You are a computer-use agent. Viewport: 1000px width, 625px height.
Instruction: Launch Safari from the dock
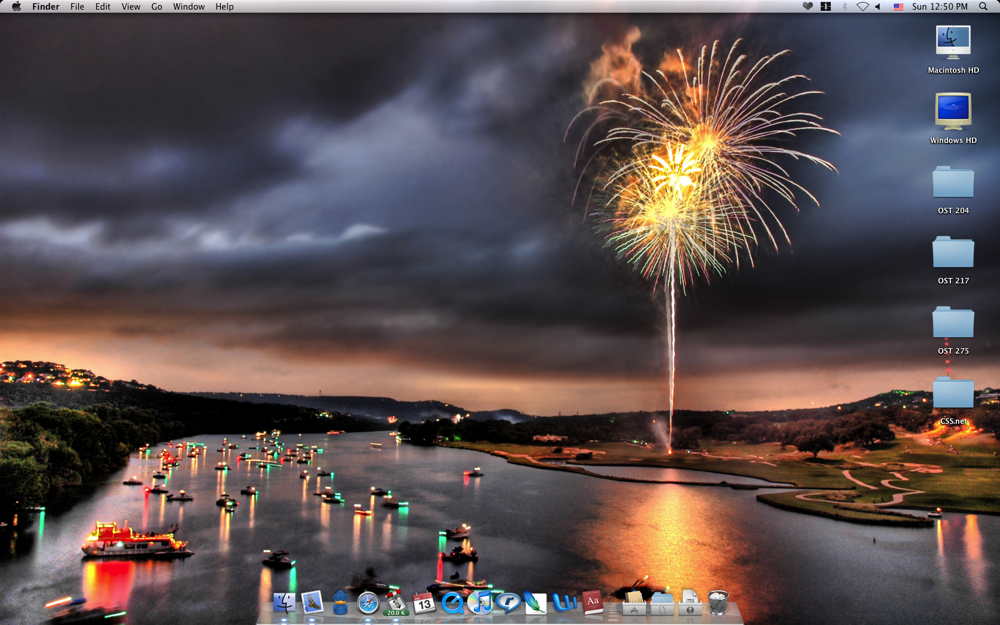(368, 603)
